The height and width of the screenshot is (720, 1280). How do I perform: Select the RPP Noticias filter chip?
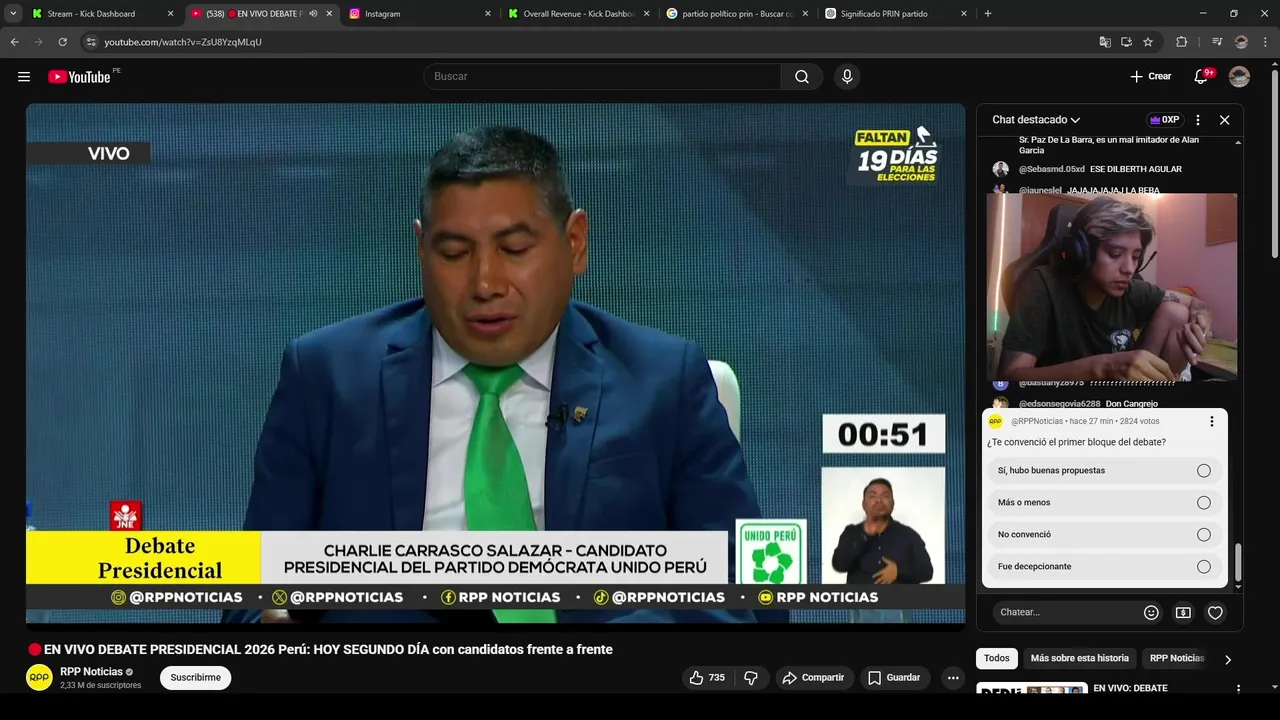pyautogui.click(x=1177, y=659)
